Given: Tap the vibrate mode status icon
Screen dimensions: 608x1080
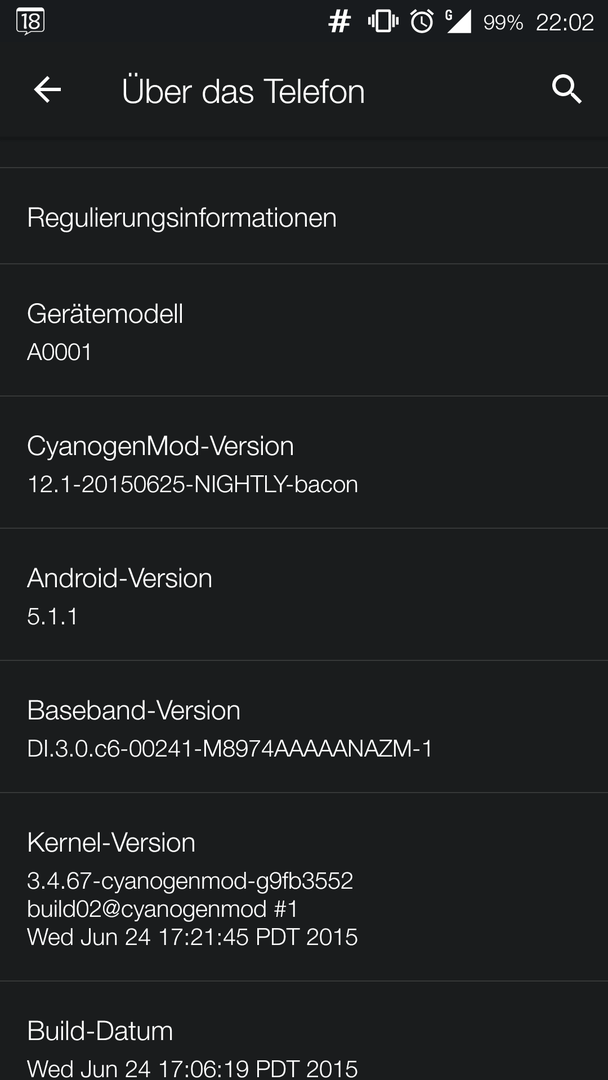Looking at the screenshot, I should [383, 22].
